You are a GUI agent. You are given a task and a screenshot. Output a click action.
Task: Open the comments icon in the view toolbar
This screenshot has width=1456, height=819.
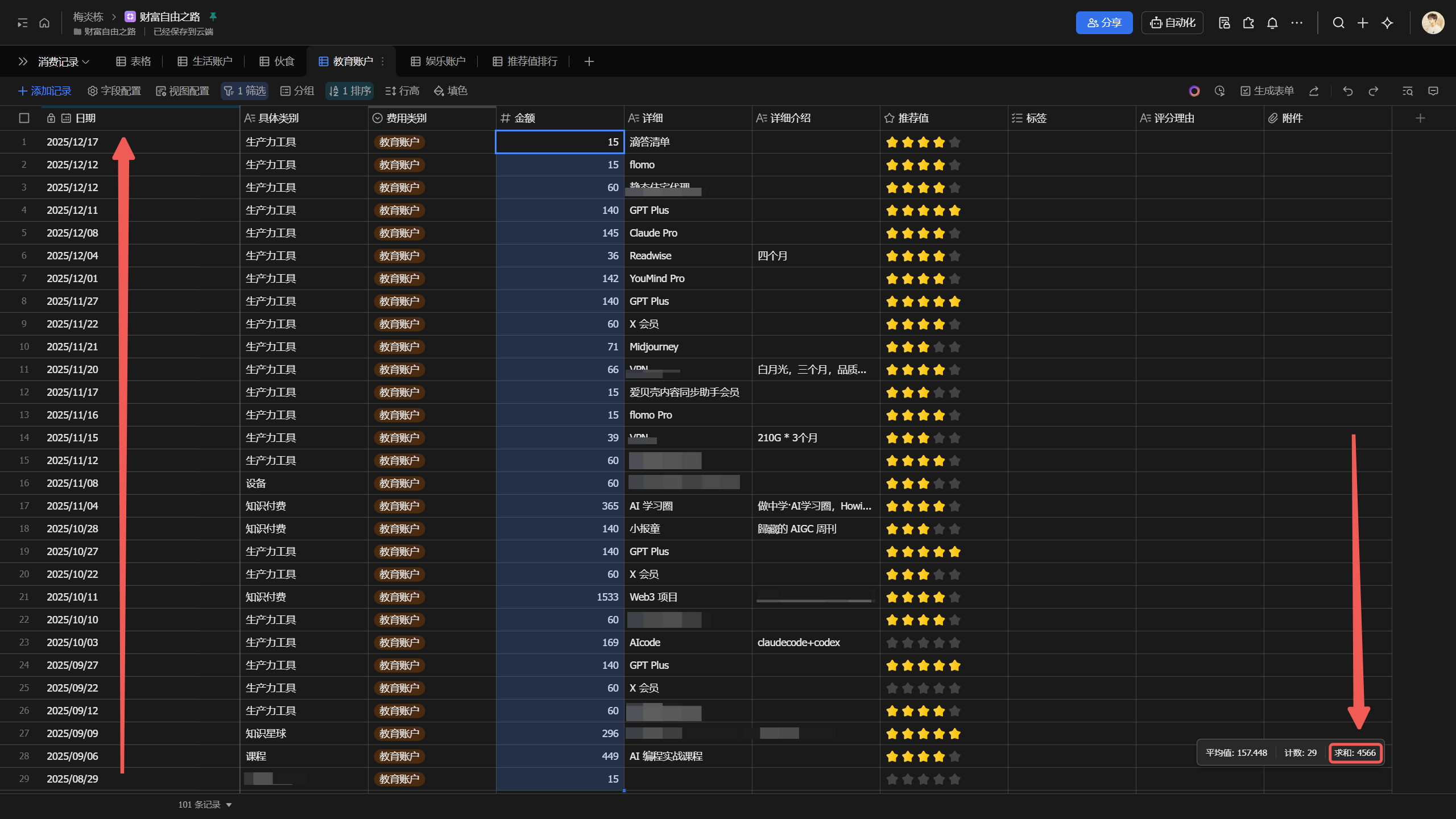[x=1433, y=91]
